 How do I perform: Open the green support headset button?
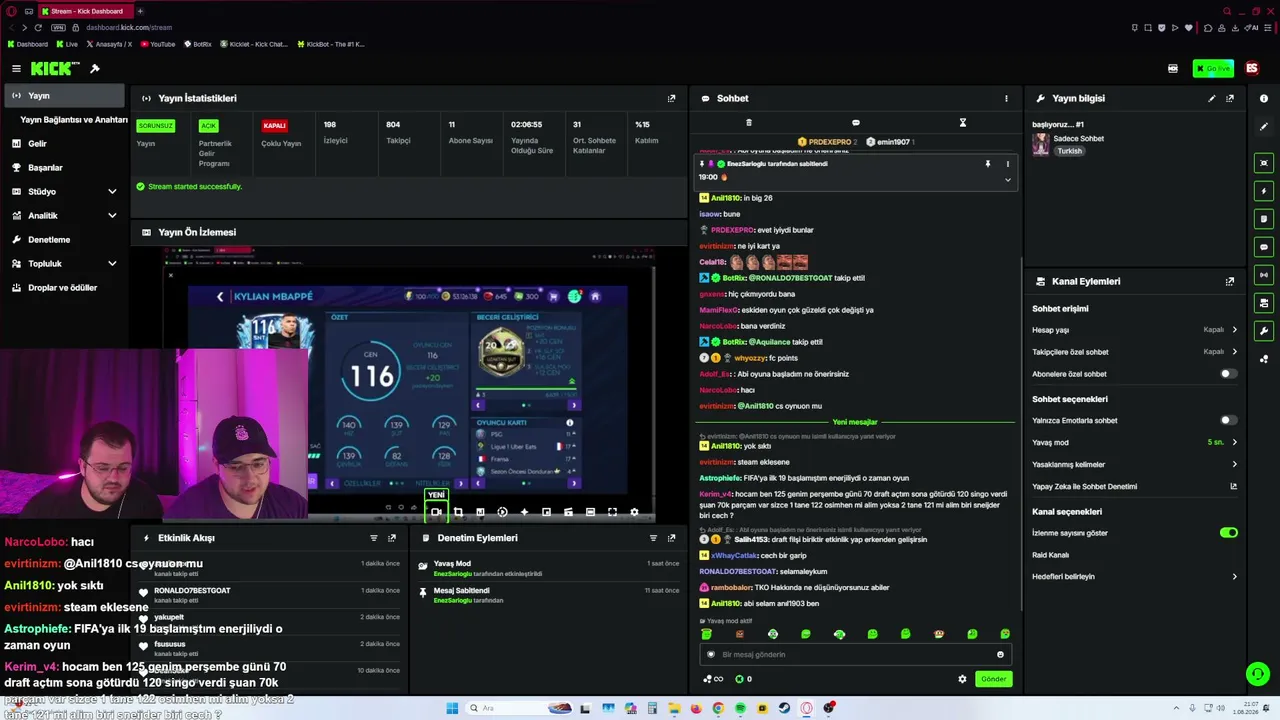point(1257,675)
